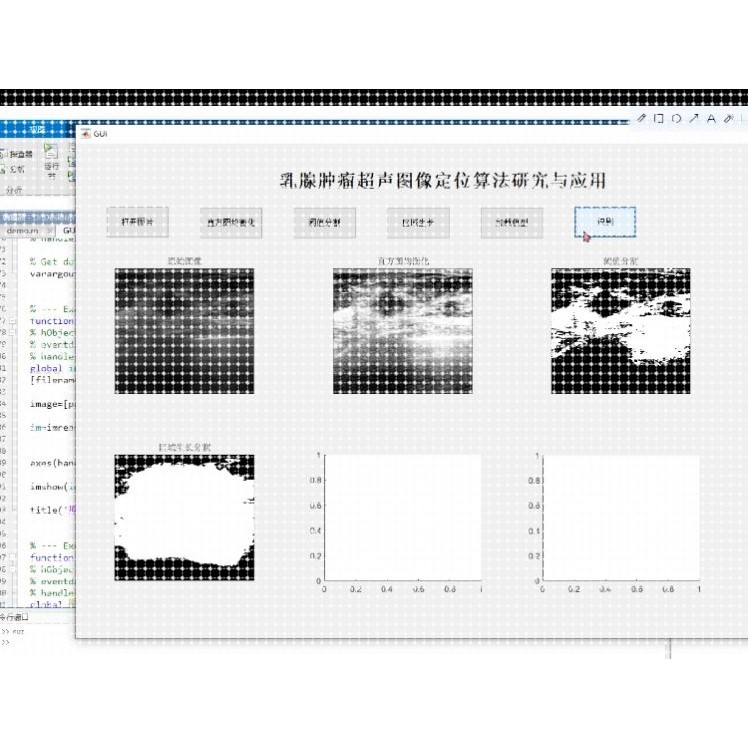Select the rectangle annotation tool
Screen dimensions: 748x748
(659, 118)
